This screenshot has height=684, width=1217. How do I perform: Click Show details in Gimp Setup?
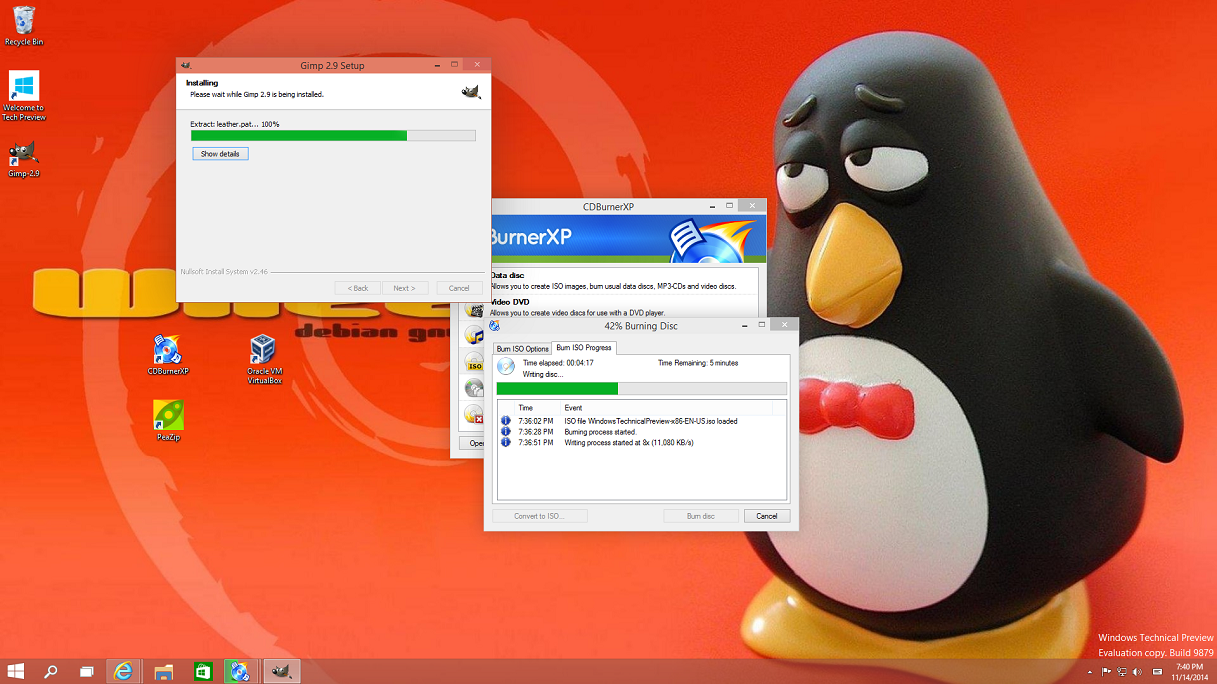(220, 154)
